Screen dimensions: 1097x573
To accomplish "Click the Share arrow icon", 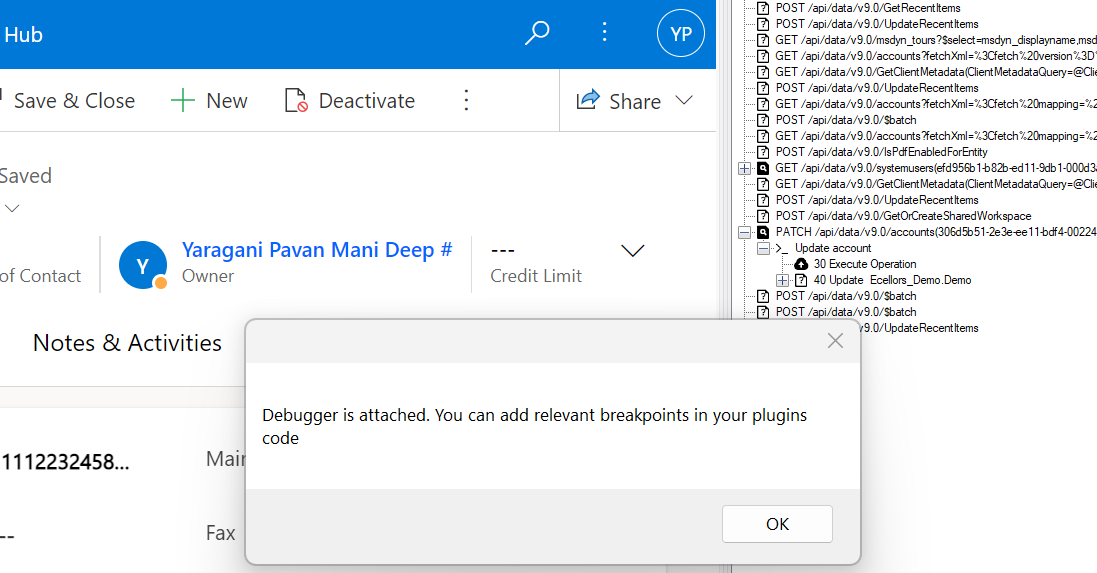I will coord(588,100).
